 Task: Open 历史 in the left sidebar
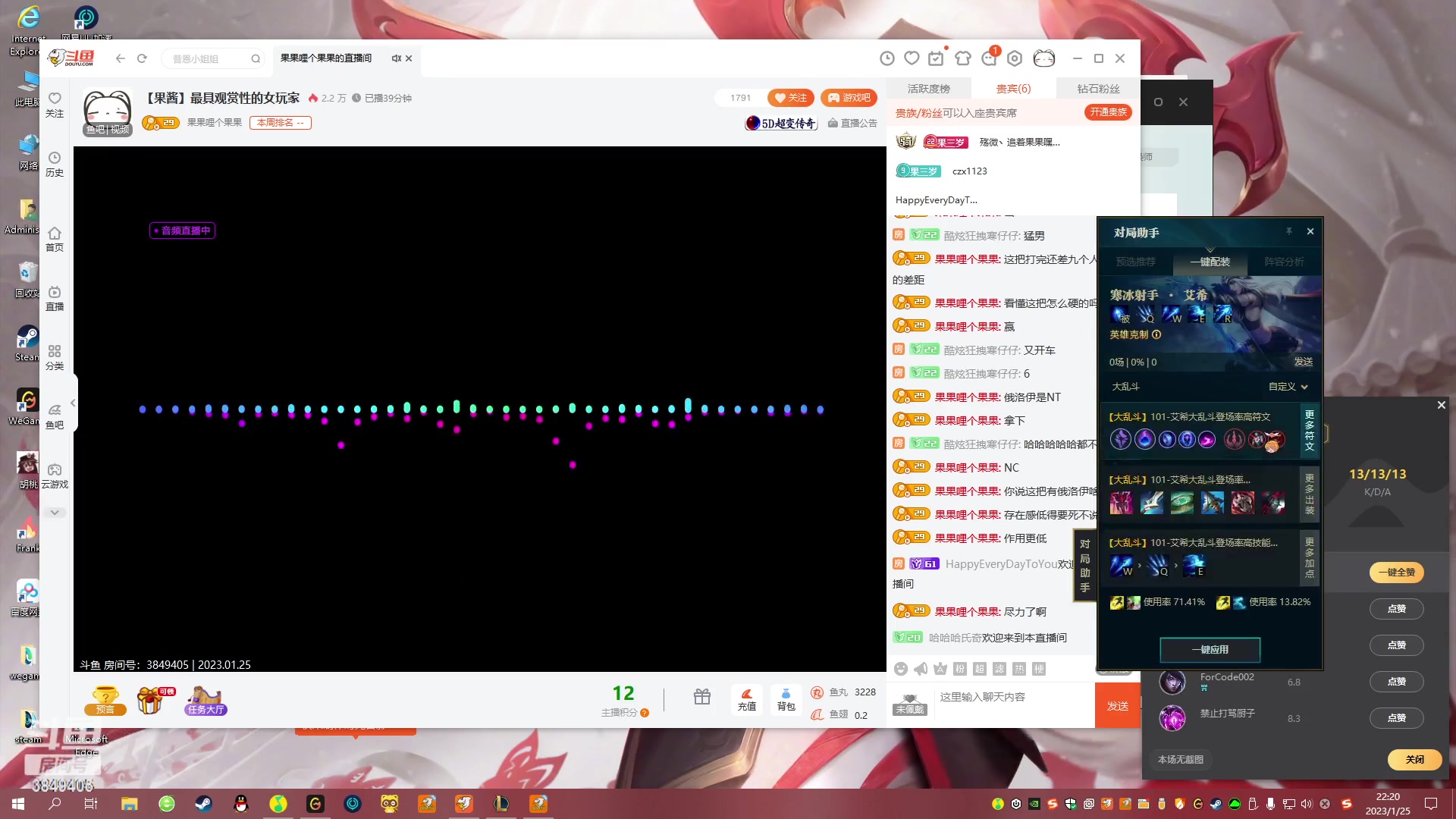[55, 164]
